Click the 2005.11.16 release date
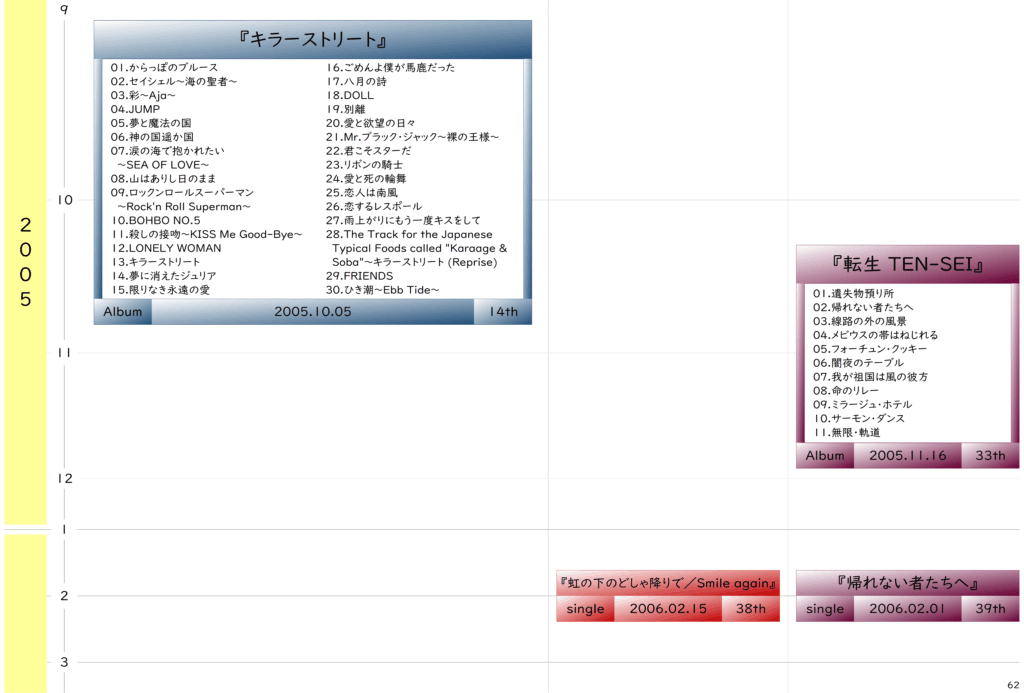 click(907, 455)
